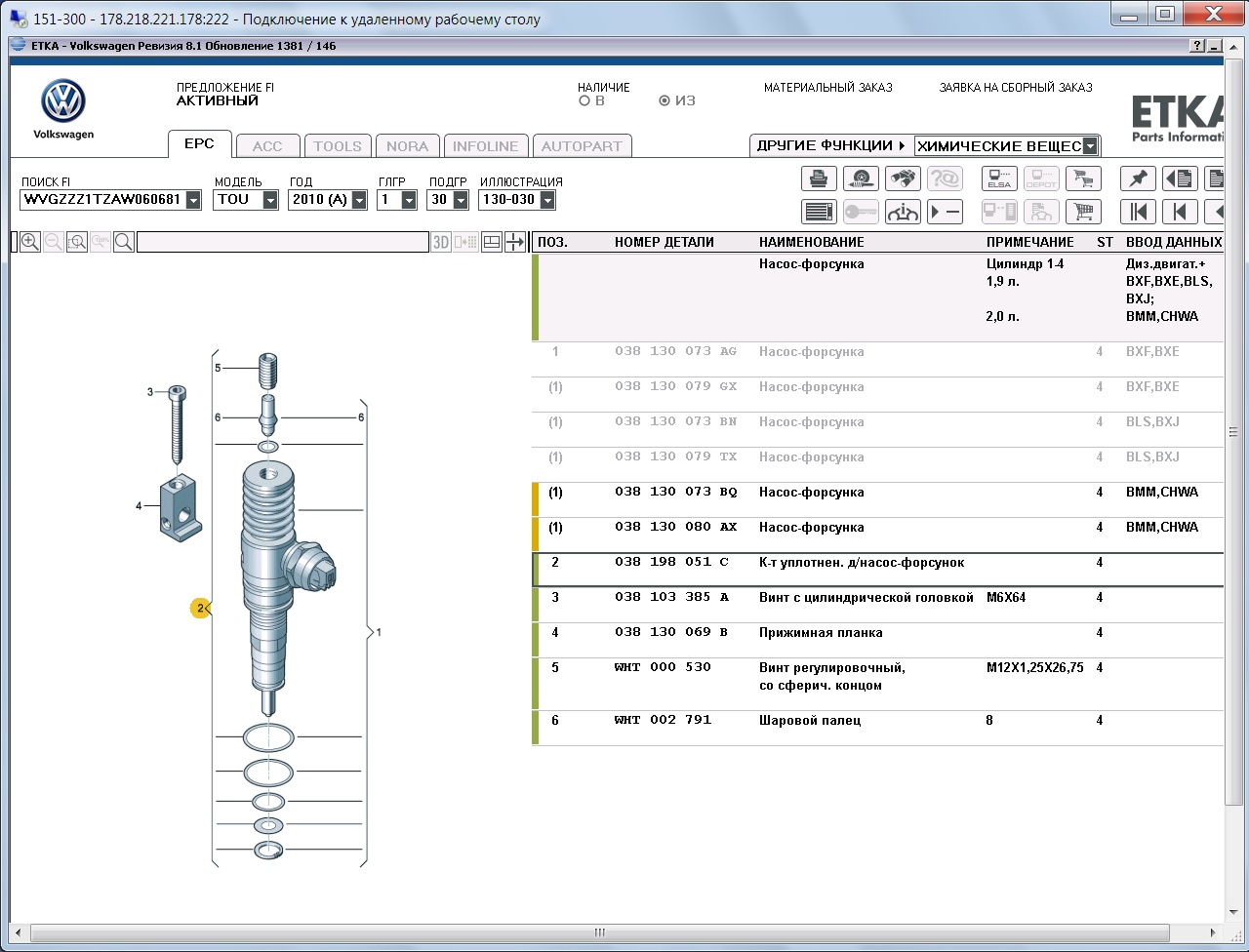Viewport: 1249px width, 952px height.
Task: Click the vertical scrollbar of remote desktop
Action: pos(1234,433)
